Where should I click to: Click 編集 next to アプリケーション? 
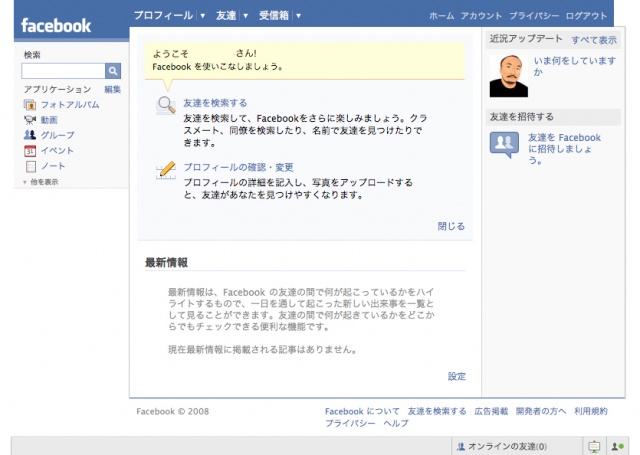pos(113,89)
